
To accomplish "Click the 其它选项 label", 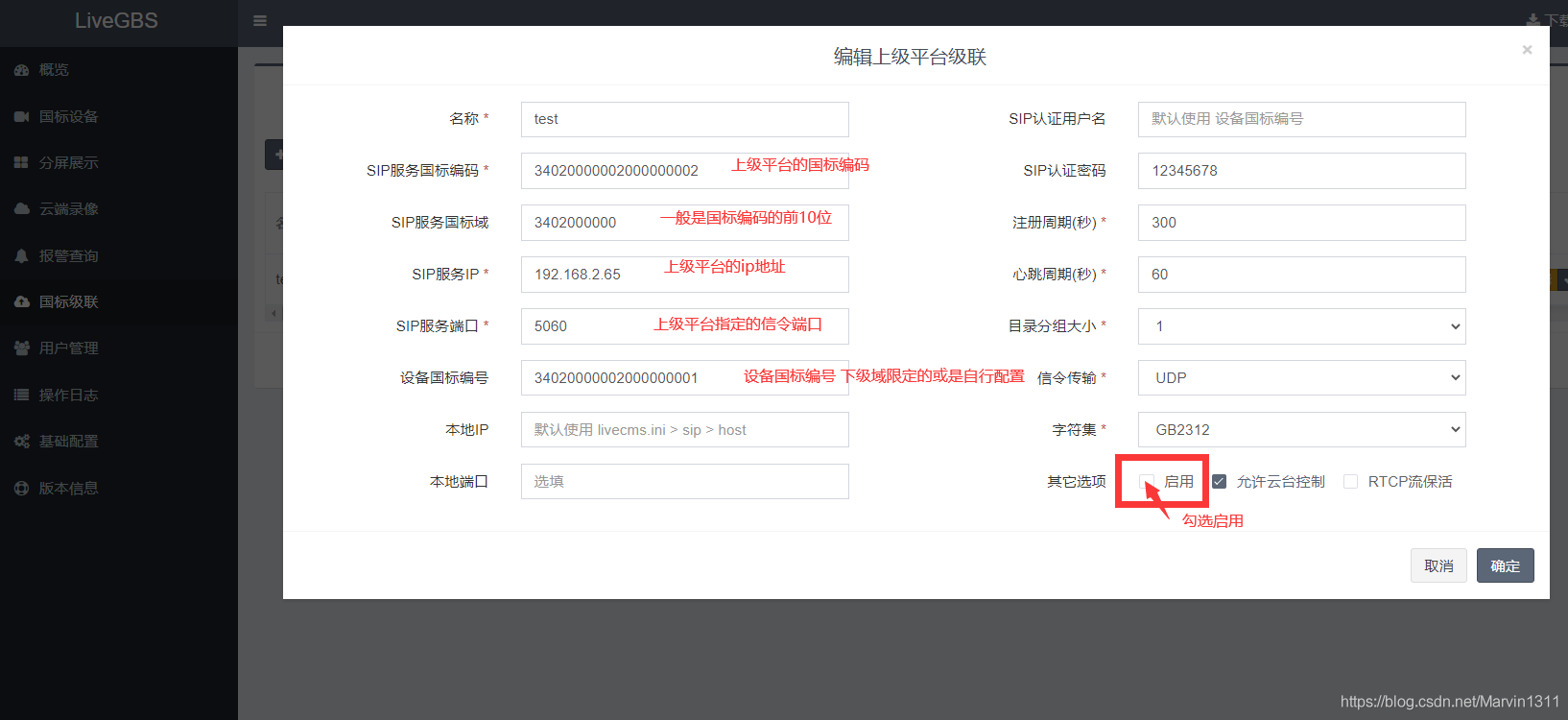I will (x=1076, y=482).
